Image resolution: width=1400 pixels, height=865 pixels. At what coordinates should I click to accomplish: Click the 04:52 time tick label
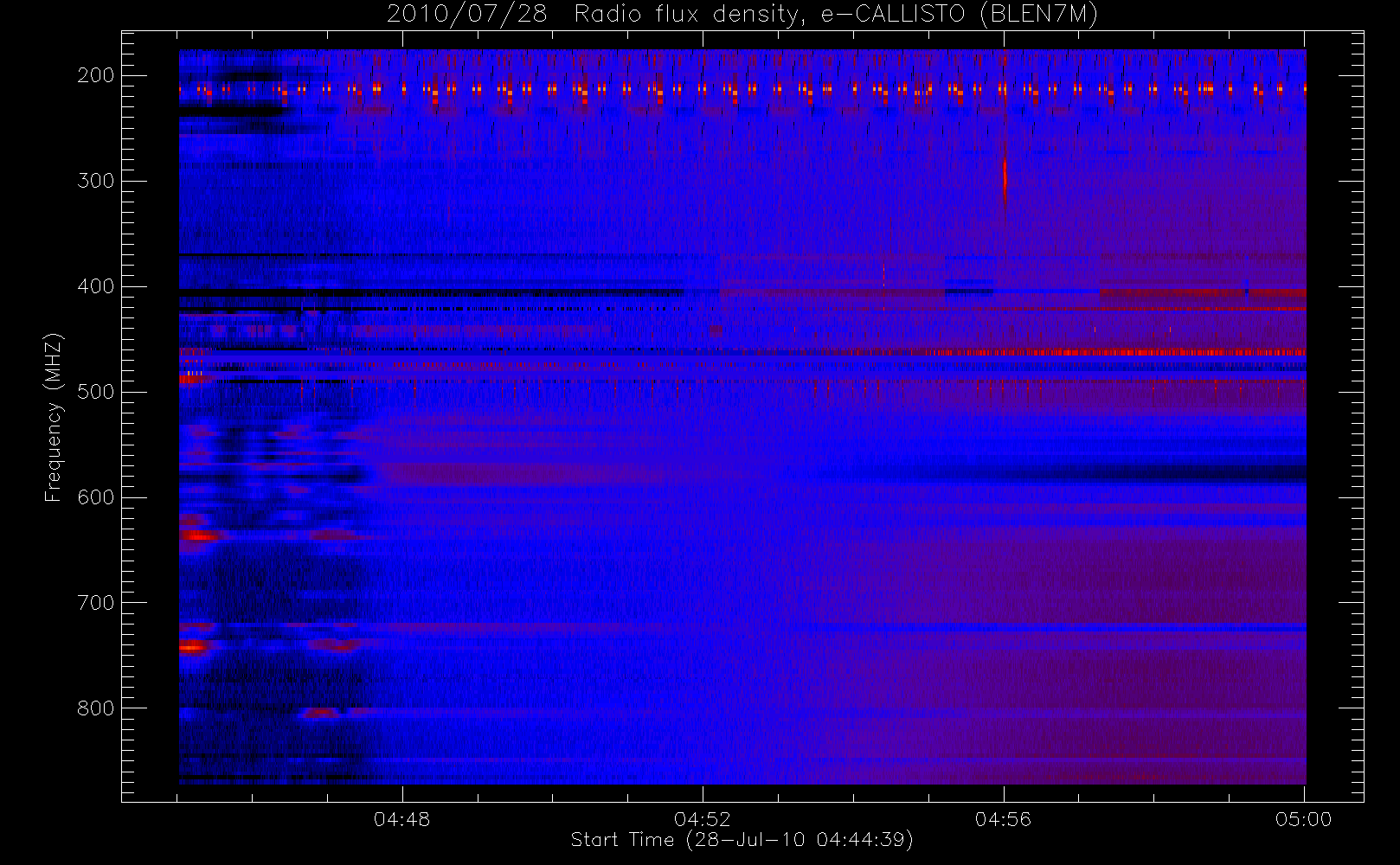pyautogui.click(x=703, y=819)
